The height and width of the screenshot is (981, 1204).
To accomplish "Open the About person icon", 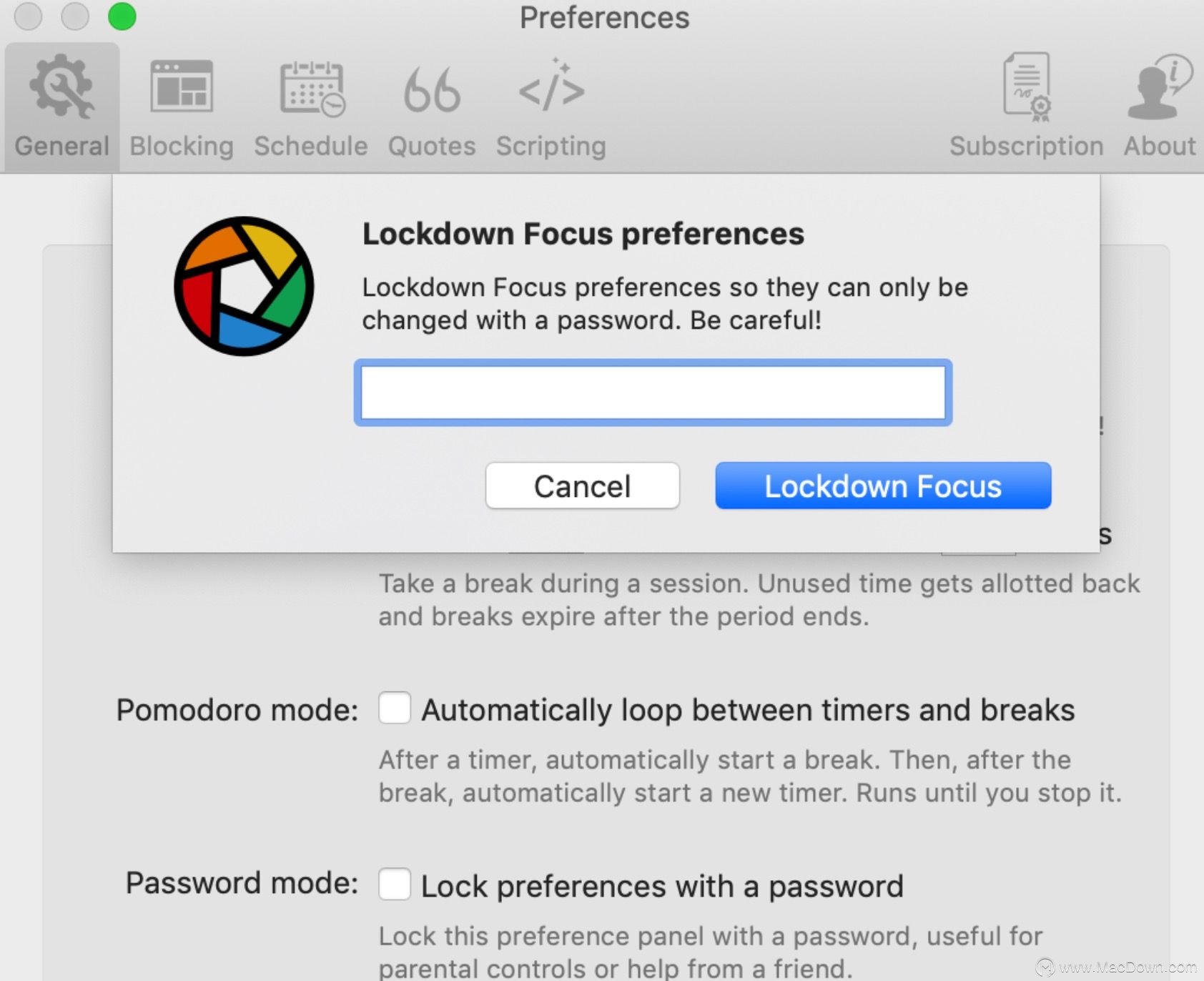I will coord(1160,87).
